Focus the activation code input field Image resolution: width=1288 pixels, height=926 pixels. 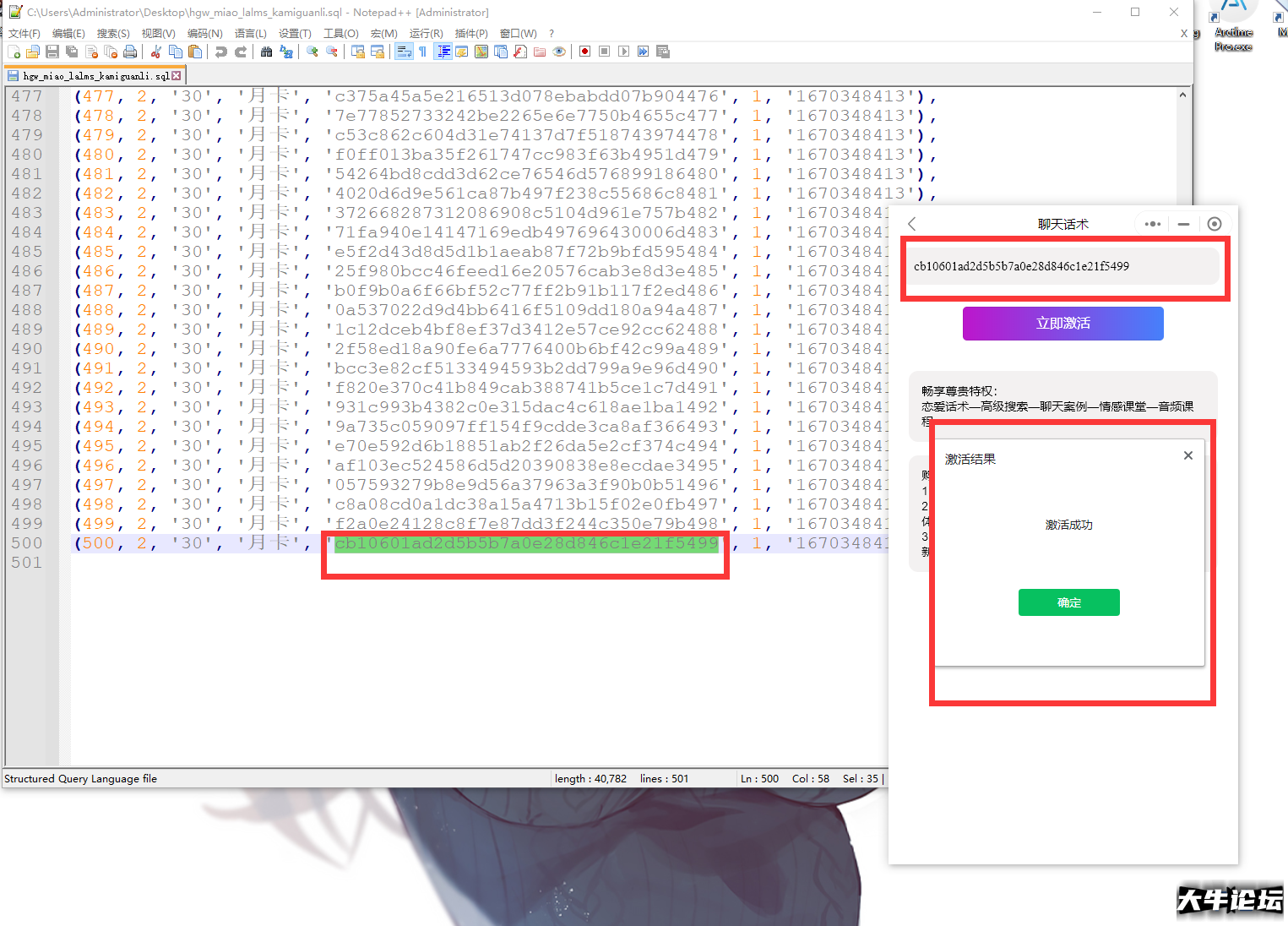coord(1063,266)
